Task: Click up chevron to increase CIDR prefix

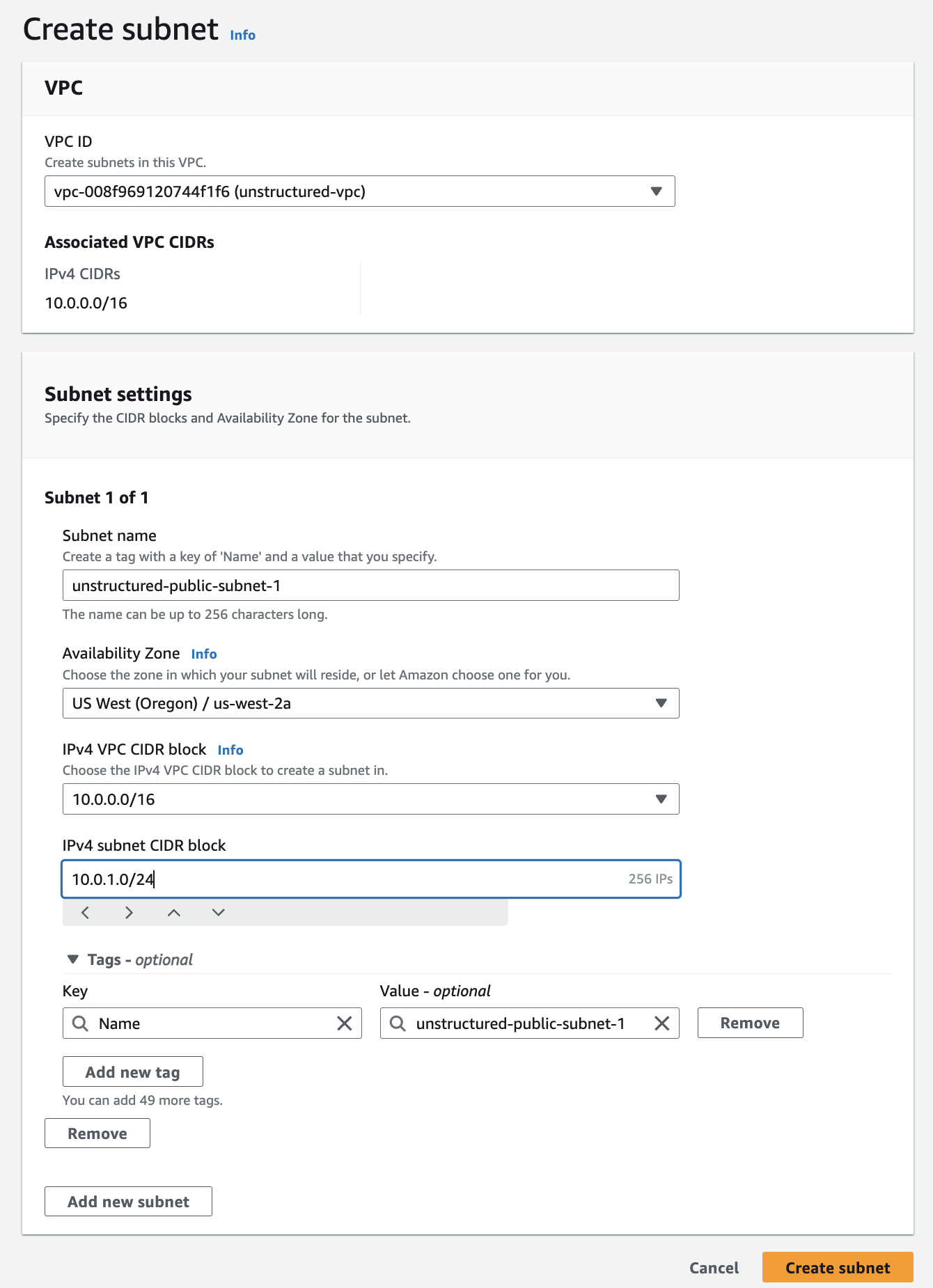Action: (x=174, y=913)
